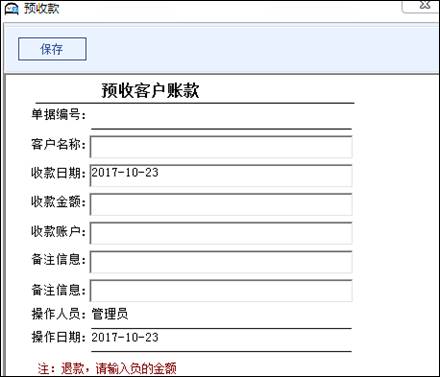Focus the 收款金额 input field
Viewport: 440px width, 377px height.
221,204
